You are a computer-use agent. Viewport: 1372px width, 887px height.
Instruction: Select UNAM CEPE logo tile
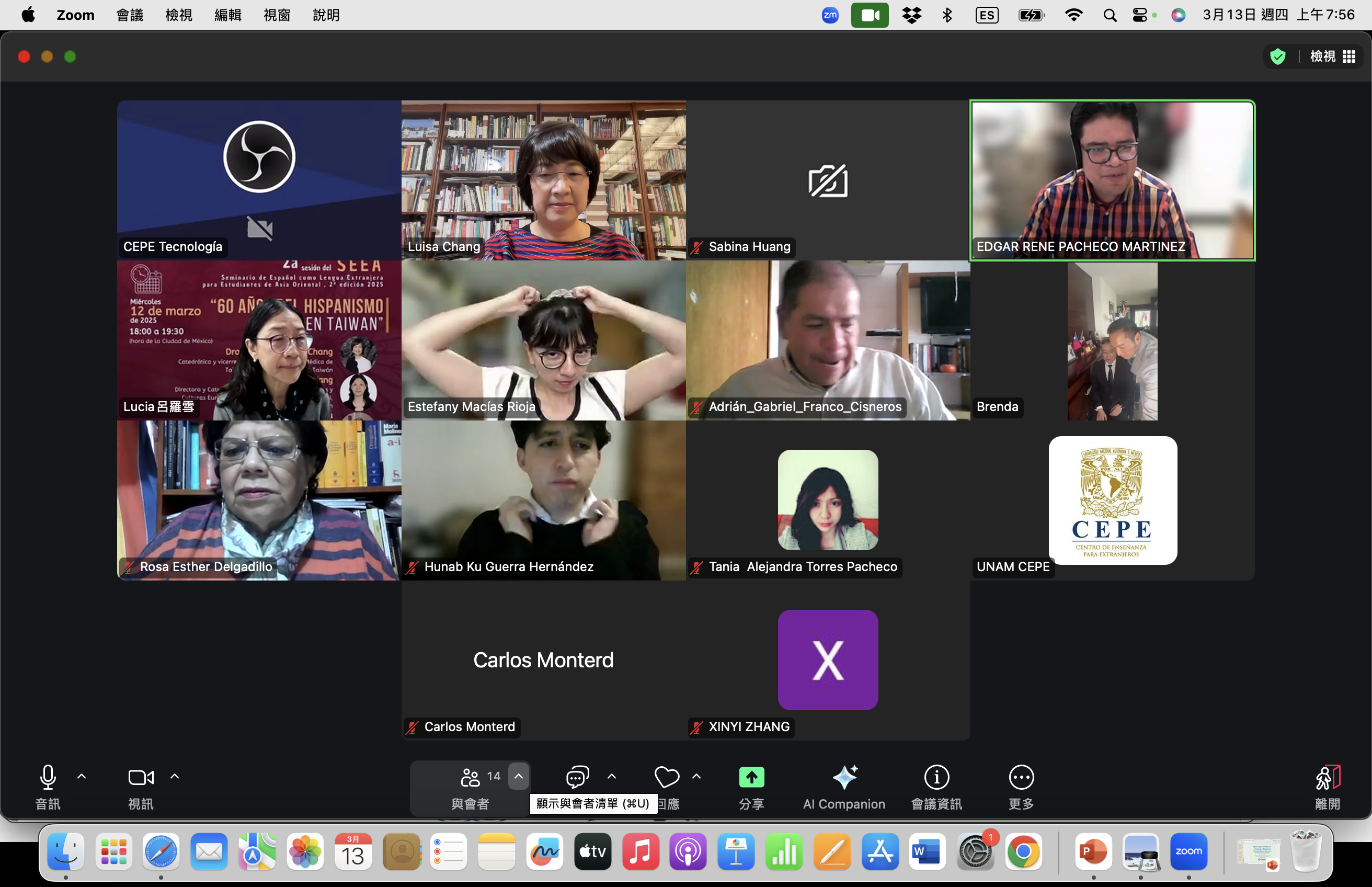1112,500
